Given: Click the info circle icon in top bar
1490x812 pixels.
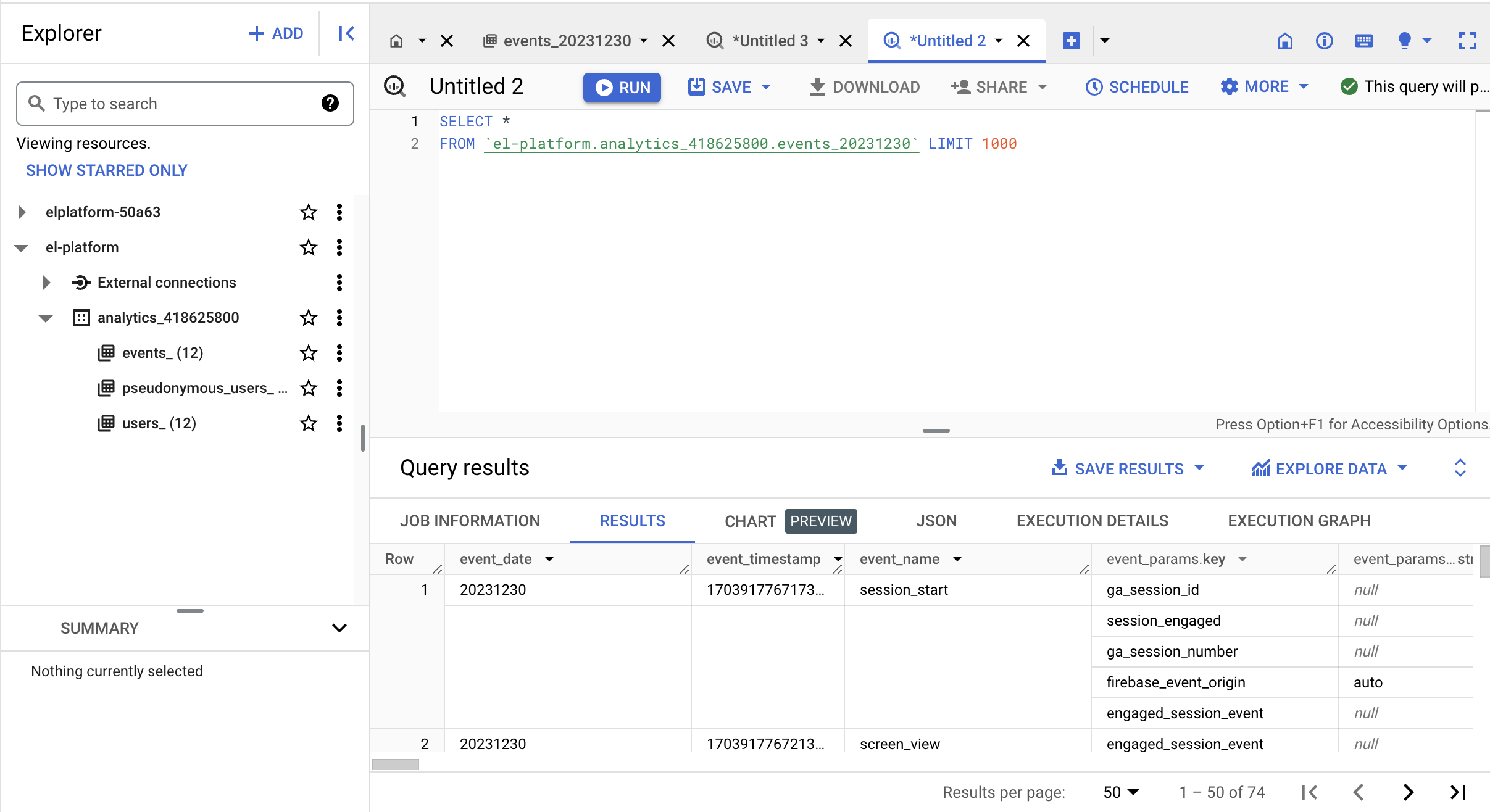Looking at the screenshot, I should pos(1324,41).
